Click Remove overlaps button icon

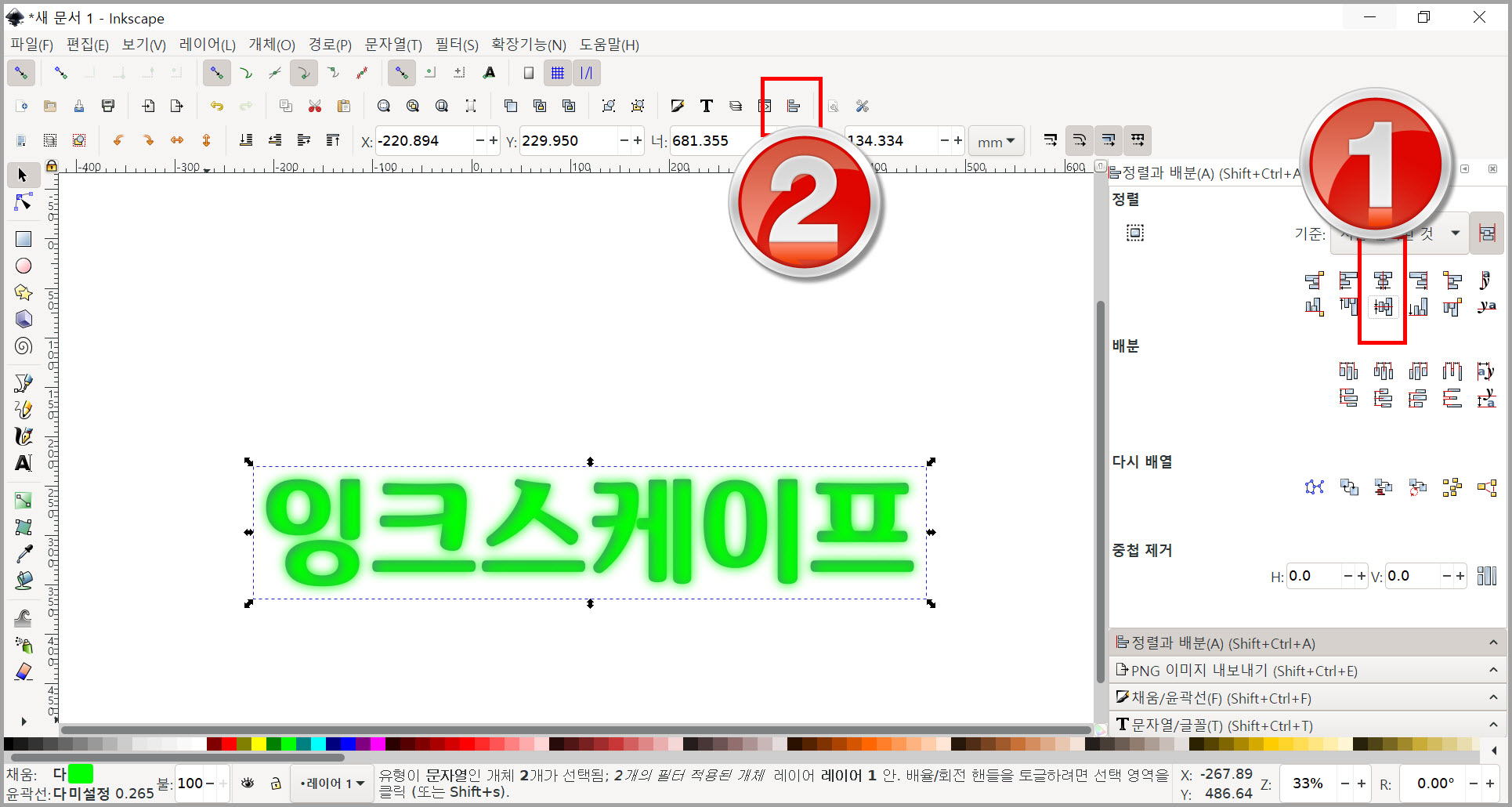tap(1486, 576)
